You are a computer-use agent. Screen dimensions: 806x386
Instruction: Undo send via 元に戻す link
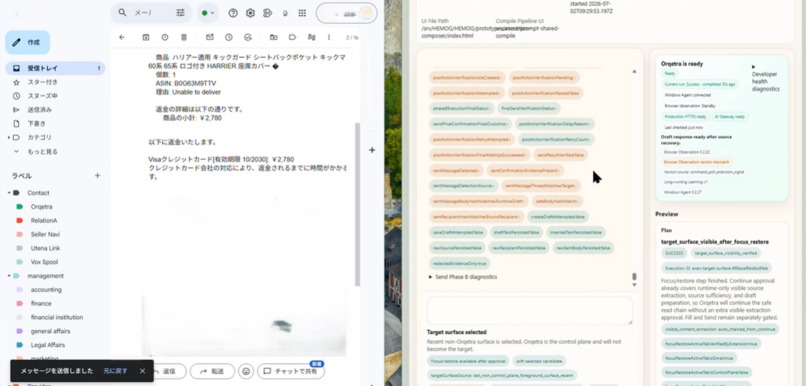[x=115, y=371]
